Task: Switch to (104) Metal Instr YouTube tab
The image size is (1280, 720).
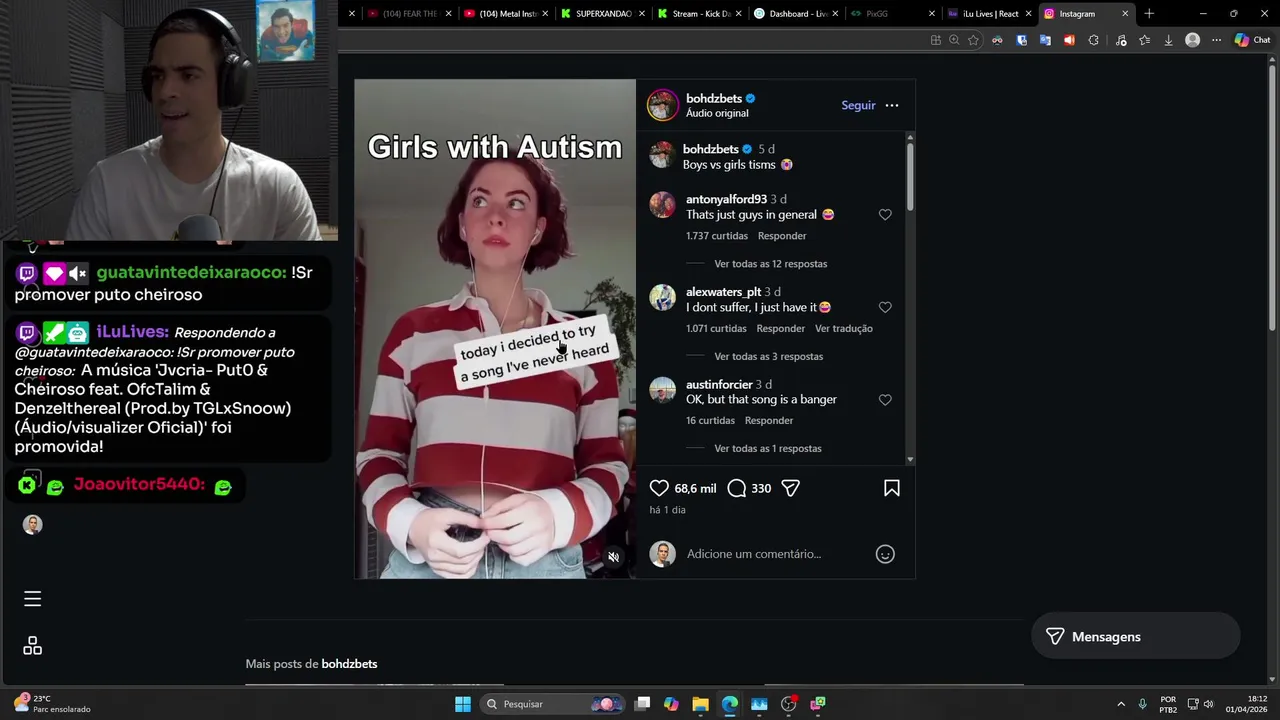Action: [x=506, y=14]
